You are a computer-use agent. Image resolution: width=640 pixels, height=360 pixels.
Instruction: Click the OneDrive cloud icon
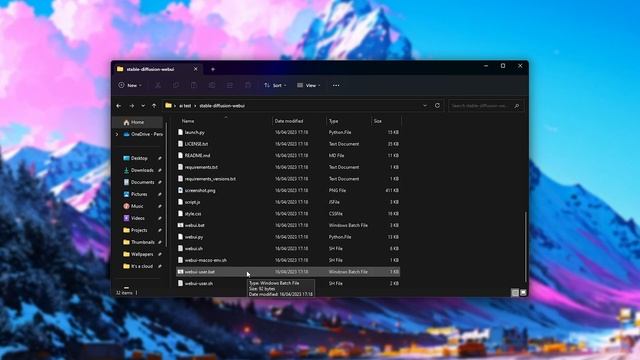[126, 134]
